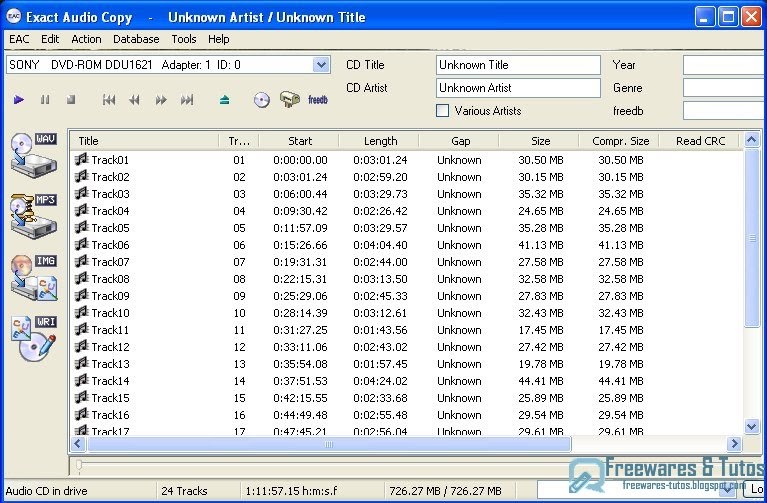Query CD info via the freedb icon
This screenshot has height=503, width=767.
point(317,100)
